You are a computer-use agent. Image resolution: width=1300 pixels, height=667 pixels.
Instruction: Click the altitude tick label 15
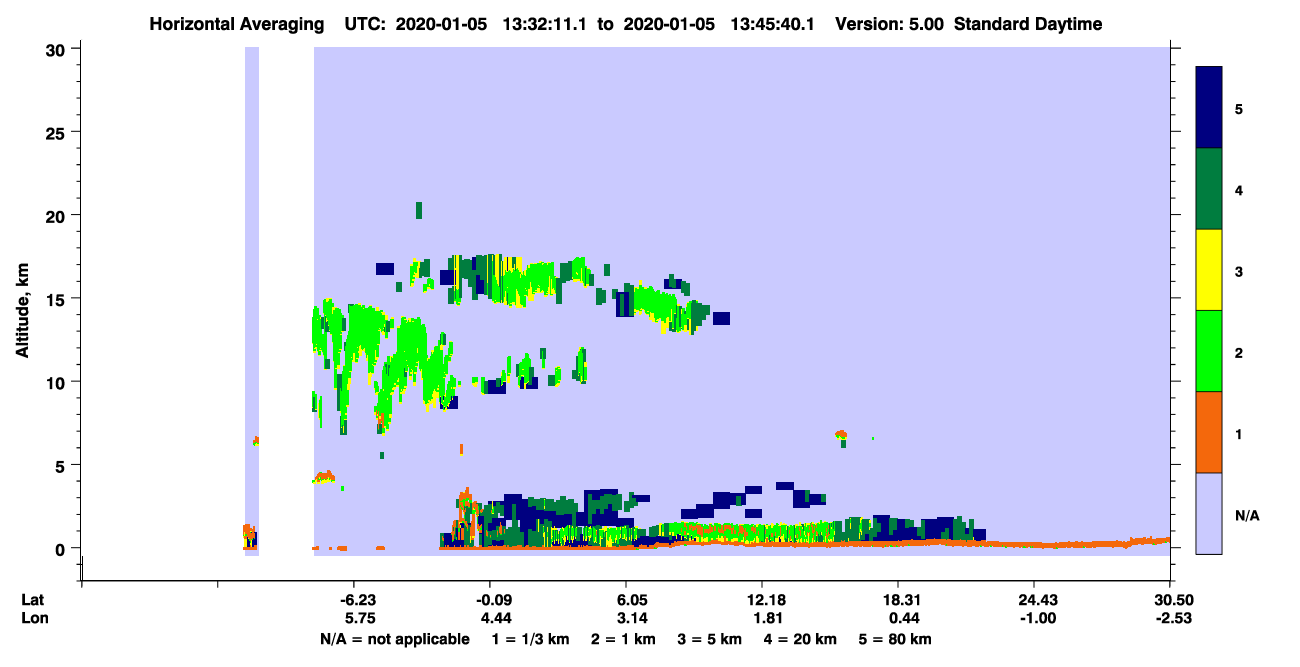click(x=58, y=299)
